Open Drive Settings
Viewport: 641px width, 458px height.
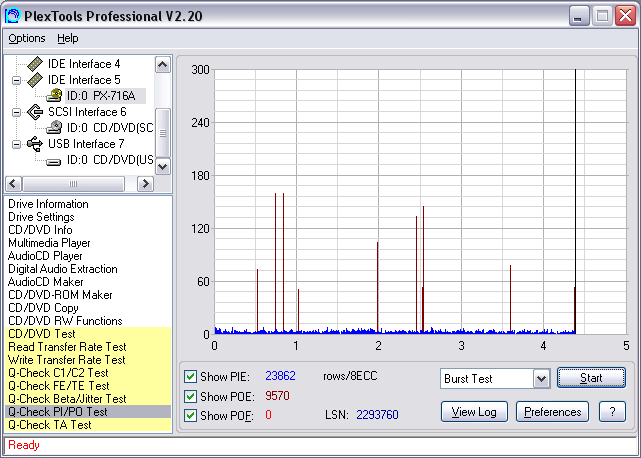pos(41,217)
